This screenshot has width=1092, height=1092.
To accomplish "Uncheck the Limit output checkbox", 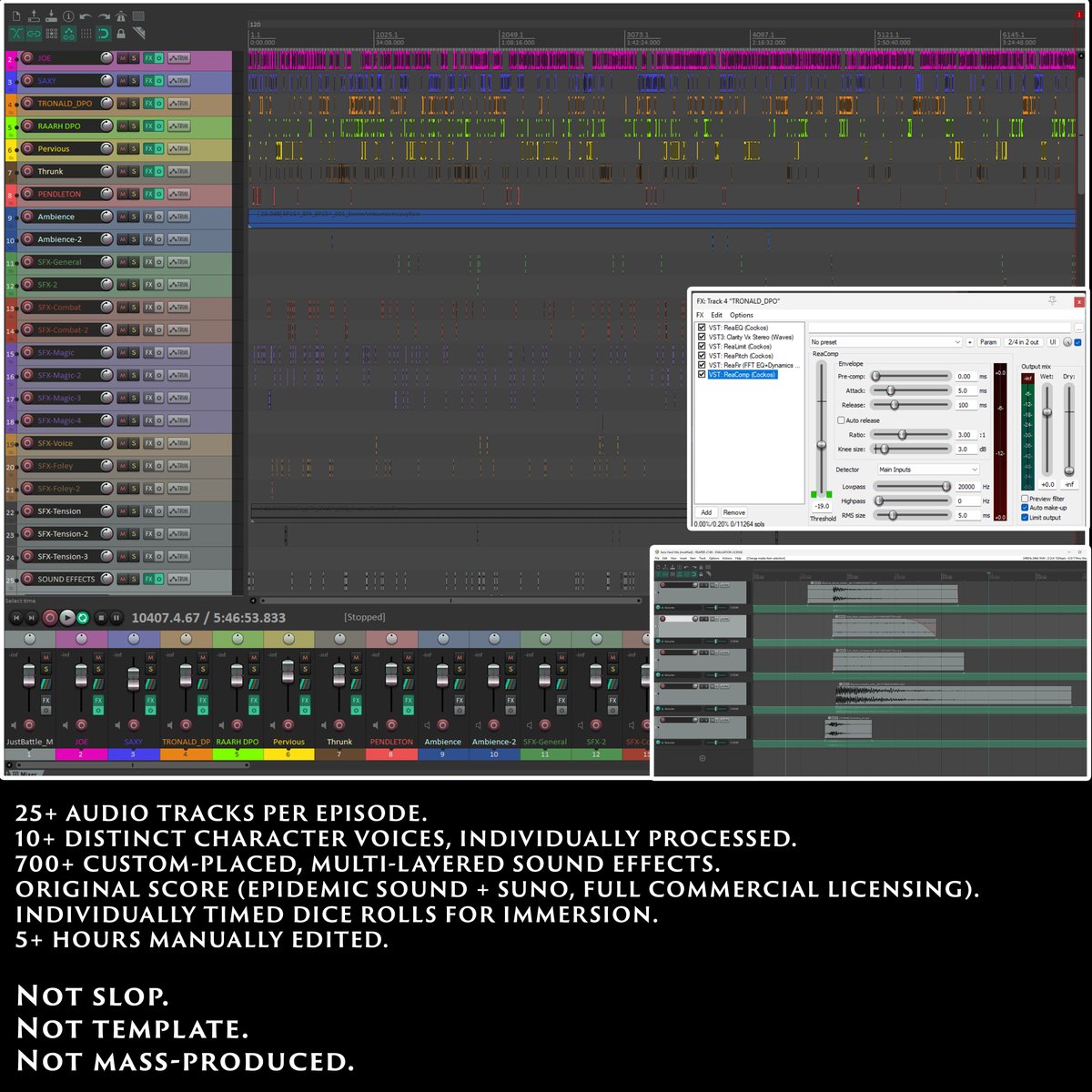I will point(1025,518).
